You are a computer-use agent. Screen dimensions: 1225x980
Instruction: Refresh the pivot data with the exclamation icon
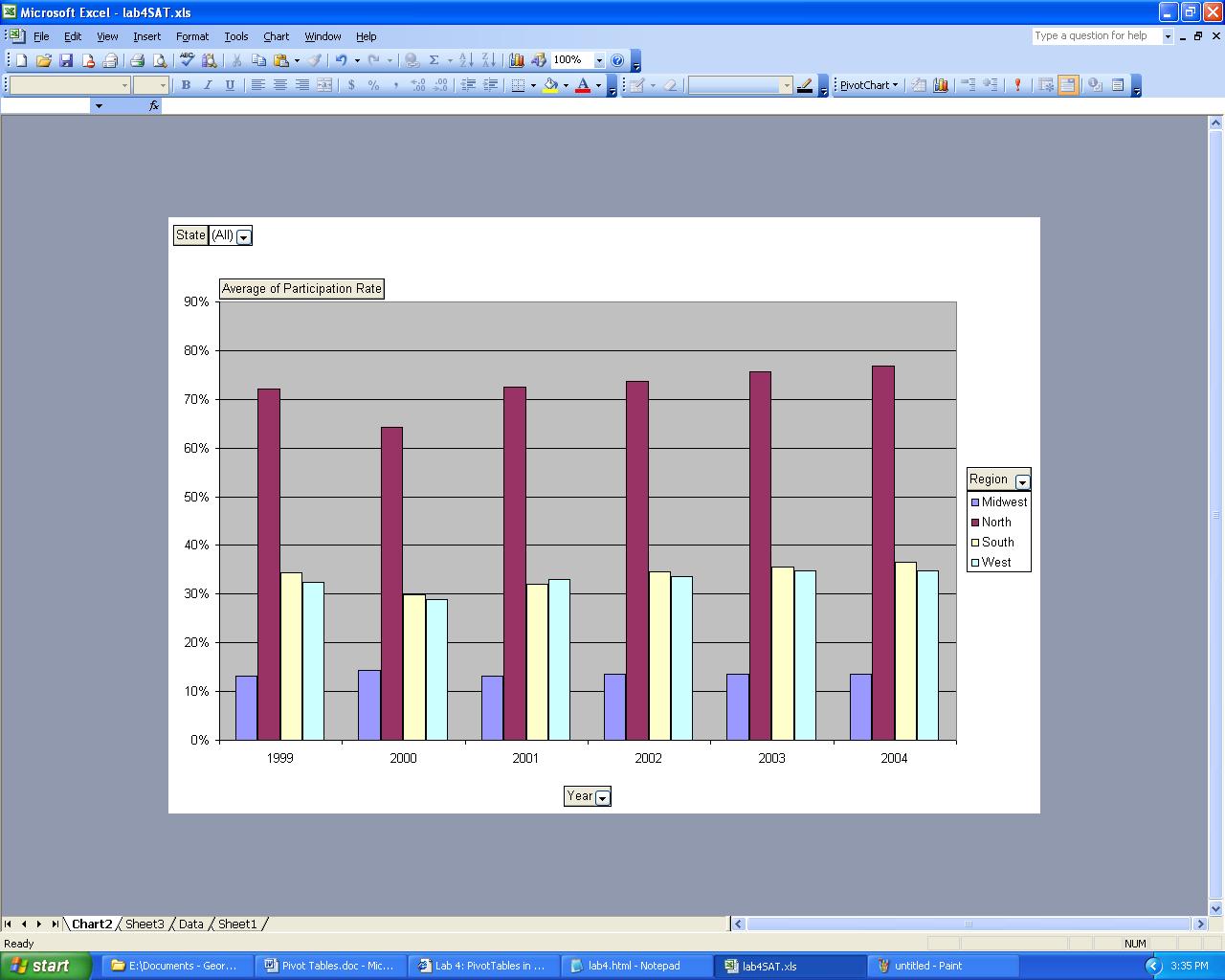1016,85
